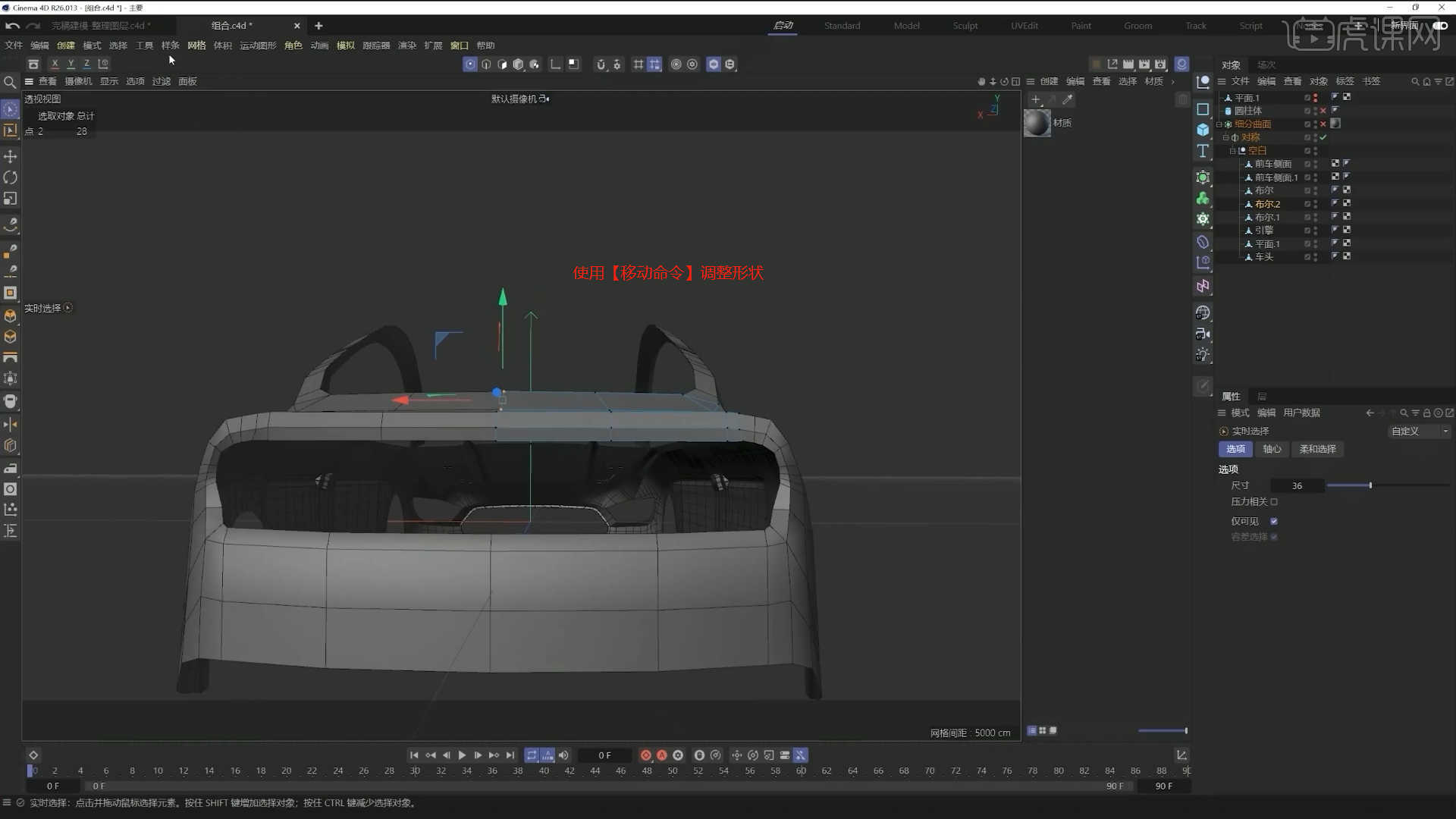Click the current frame 0 F field
The width and height of the screenshot is (1456, 819).
[x=604, y=755]
